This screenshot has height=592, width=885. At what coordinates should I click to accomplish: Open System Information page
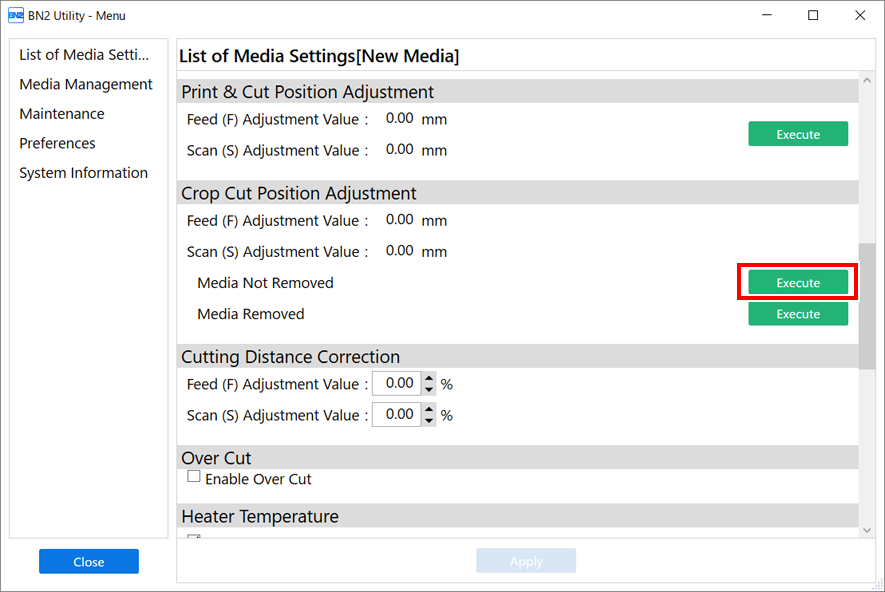(x=84, y=173)
